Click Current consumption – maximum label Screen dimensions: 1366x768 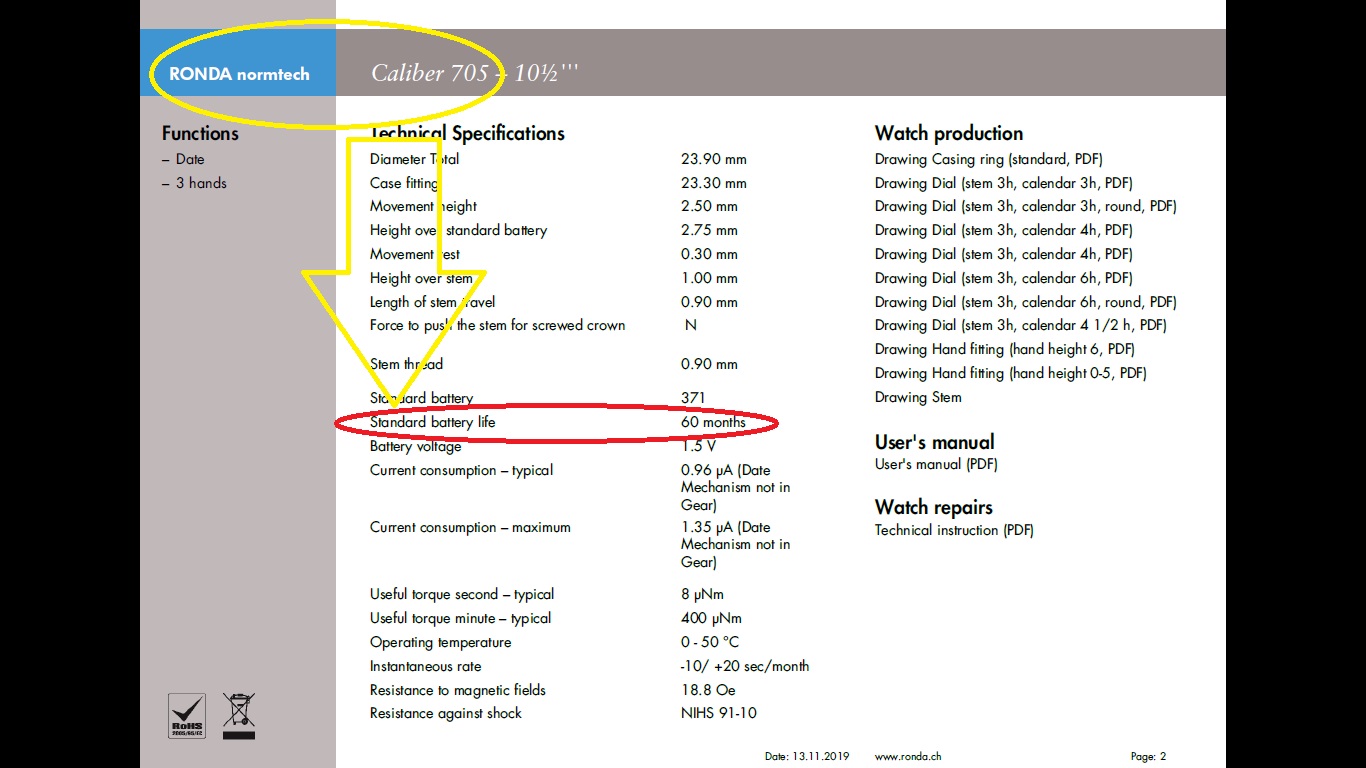click(470, 527)
